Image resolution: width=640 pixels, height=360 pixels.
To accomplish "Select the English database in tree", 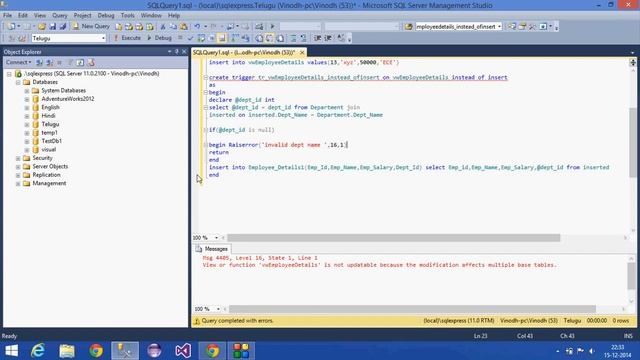I will [x=50, y=107].
